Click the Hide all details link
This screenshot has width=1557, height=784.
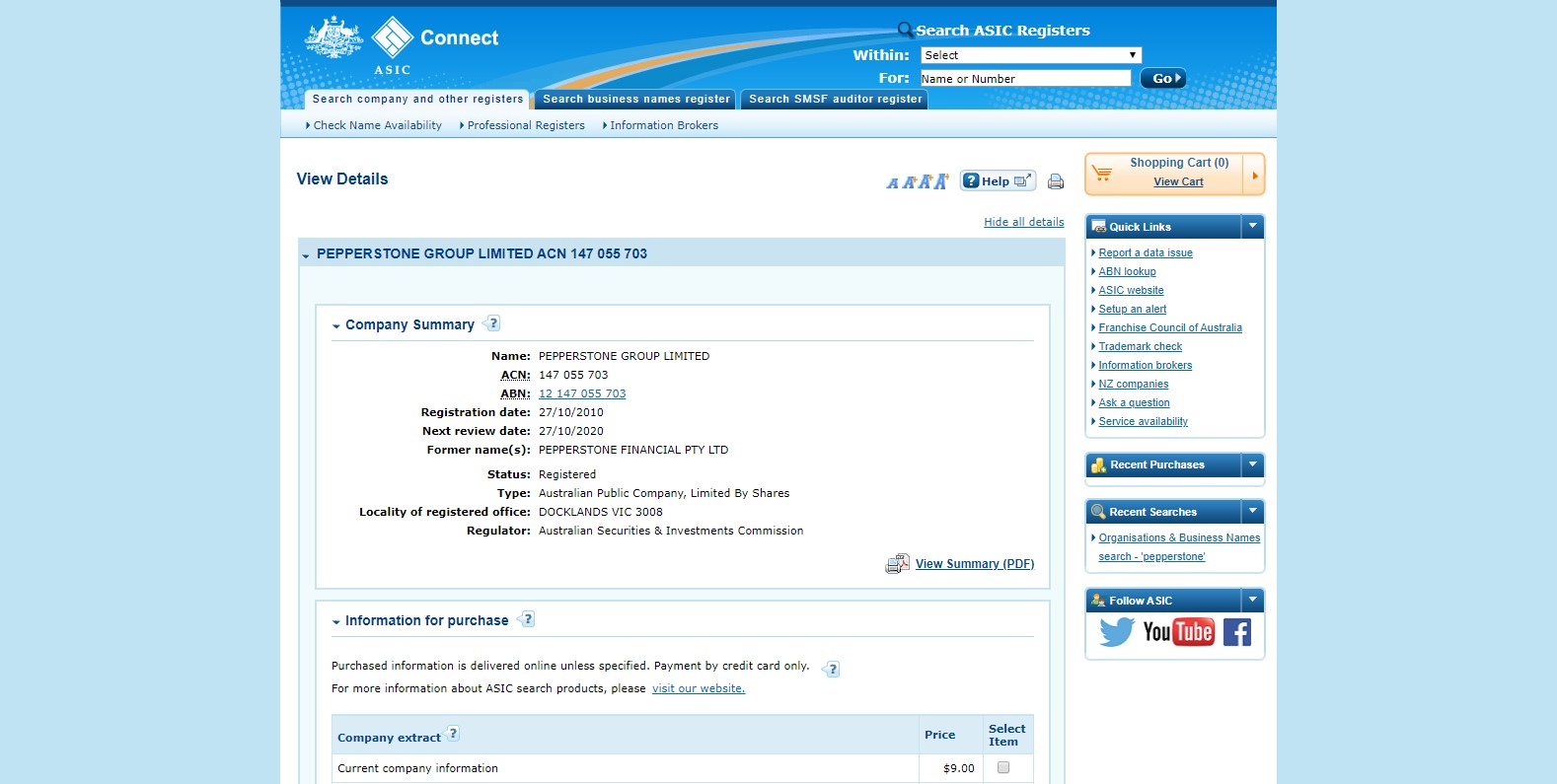click(1023, 222)
